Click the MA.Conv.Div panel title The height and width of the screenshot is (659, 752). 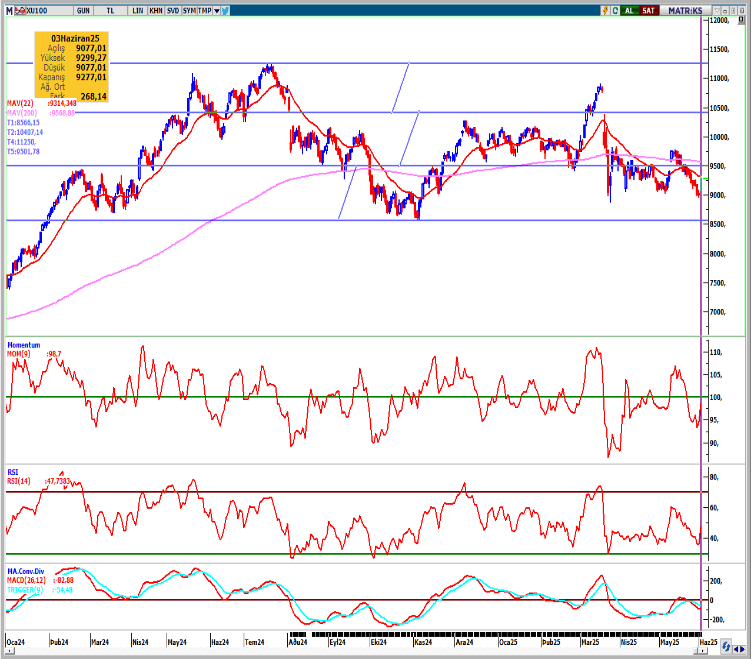pyautogui.click(x=26, y=571)
